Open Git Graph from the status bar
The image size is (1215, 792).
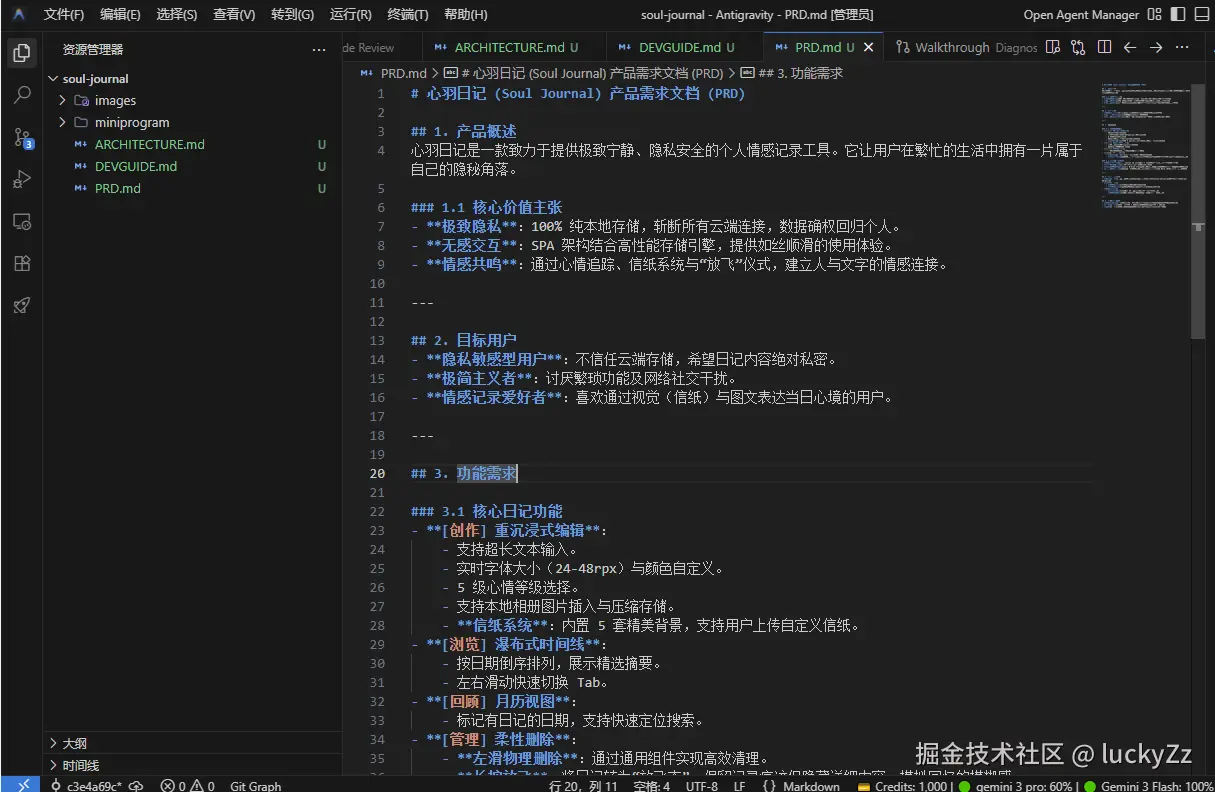click(x=254, y=785)
